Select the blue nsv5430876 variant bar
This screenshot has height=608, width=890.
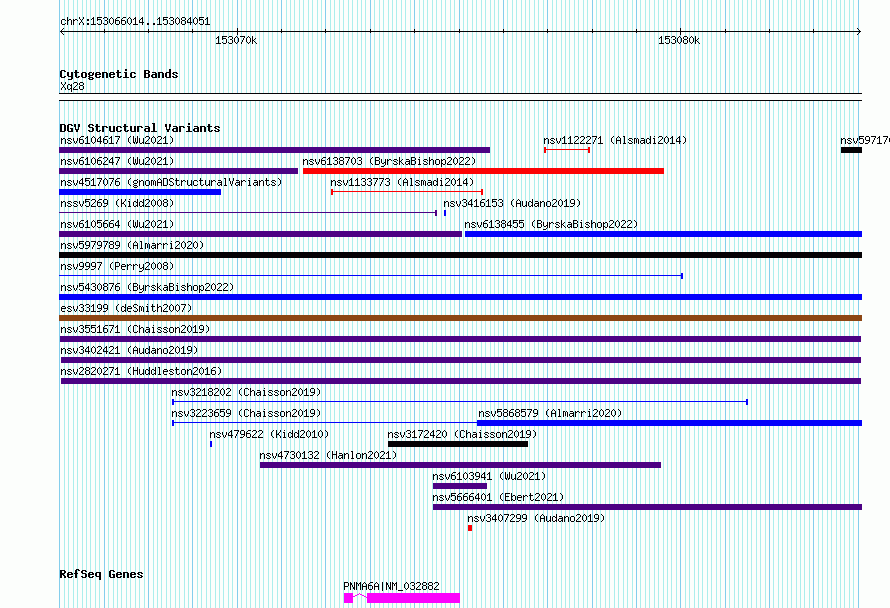(460, 297)
